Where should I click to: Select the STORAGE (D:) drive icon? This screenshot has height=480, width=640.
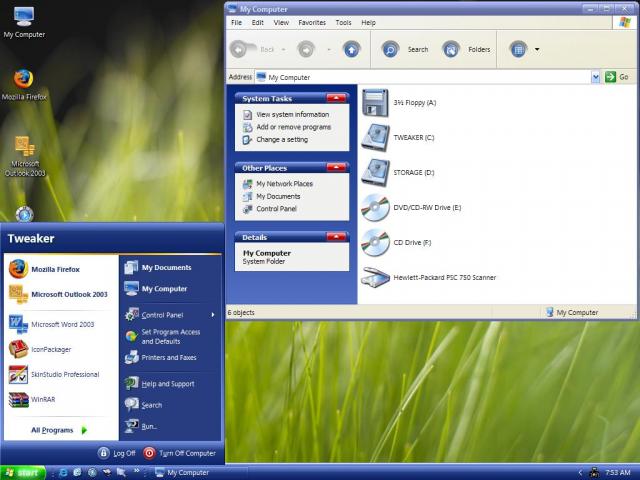point(375,173)
